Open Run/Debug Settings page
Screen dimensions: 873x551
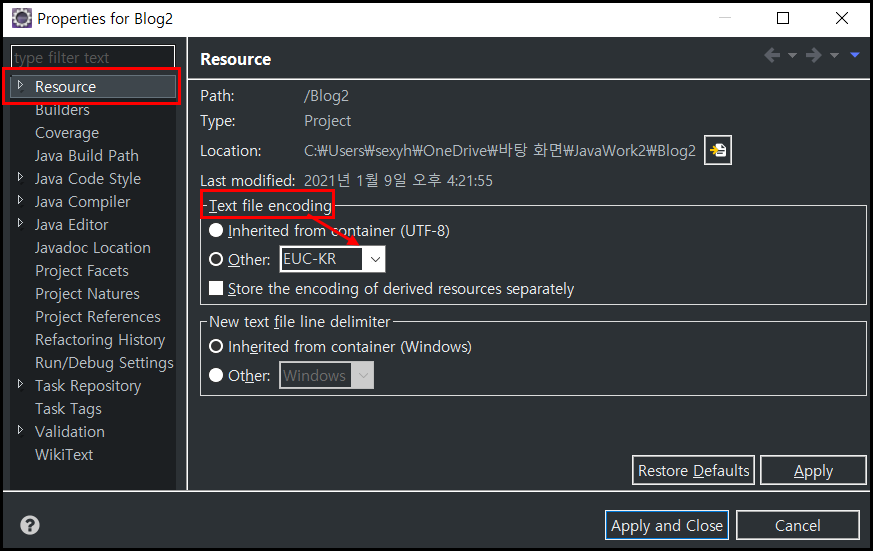(104, 363)
